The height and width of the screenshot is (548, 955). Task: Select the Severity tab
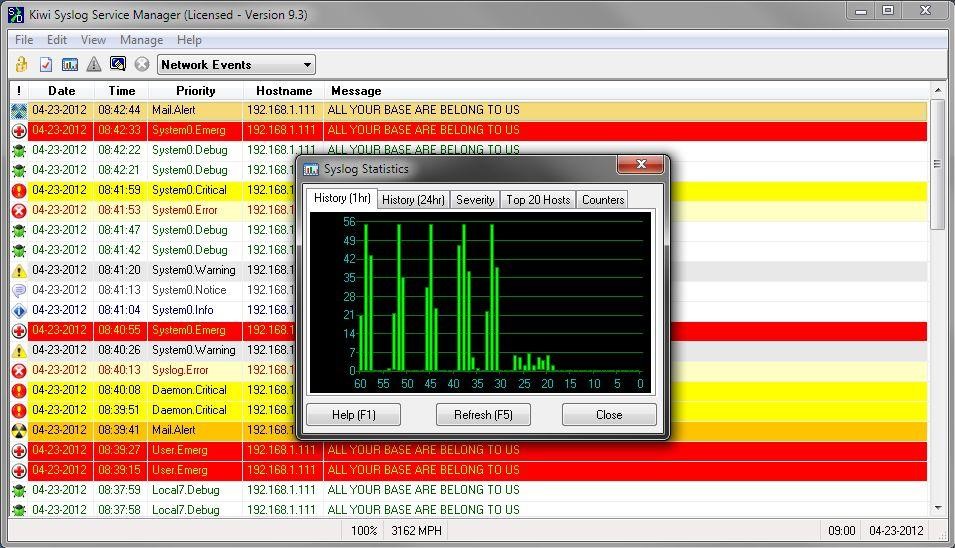(475, 200)
